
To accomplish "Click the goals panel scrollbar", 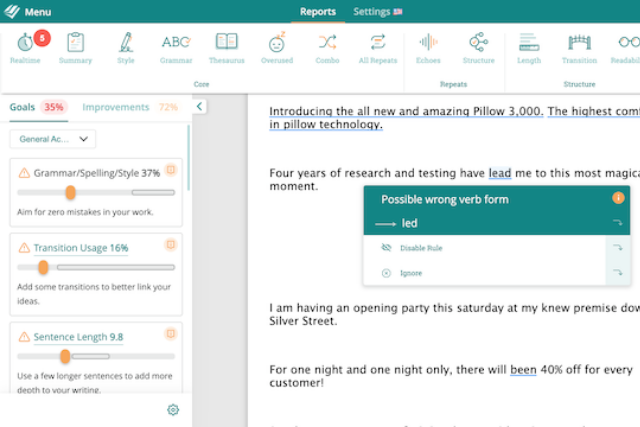I will 188,158.
